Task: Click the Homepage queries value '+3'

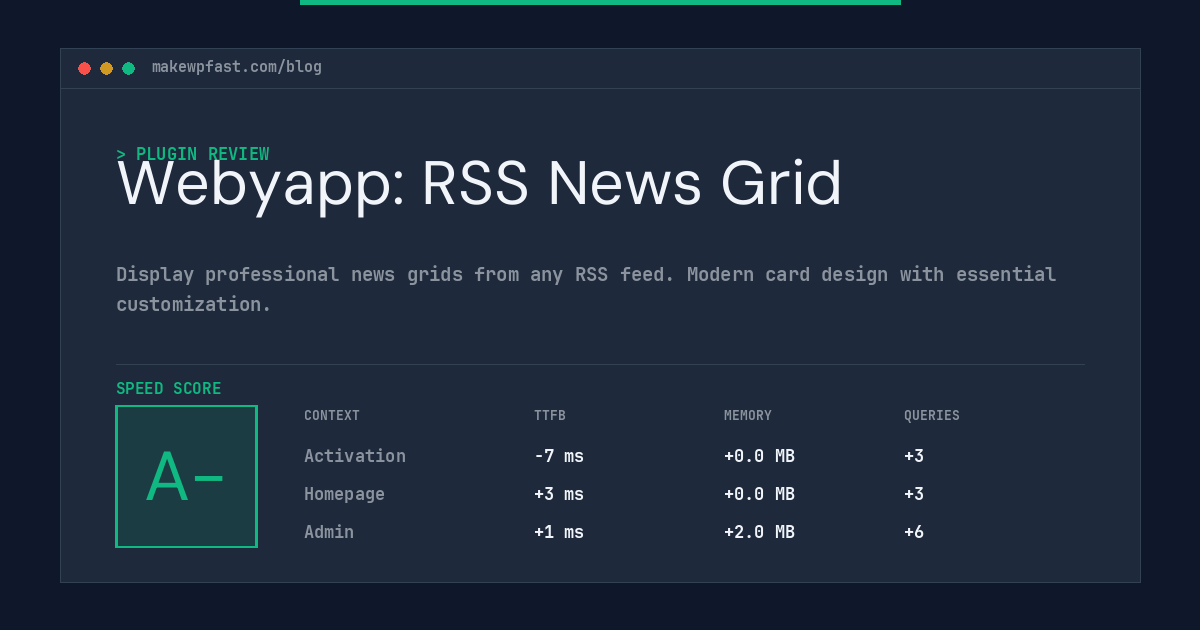Action: (x=914, y=494)
